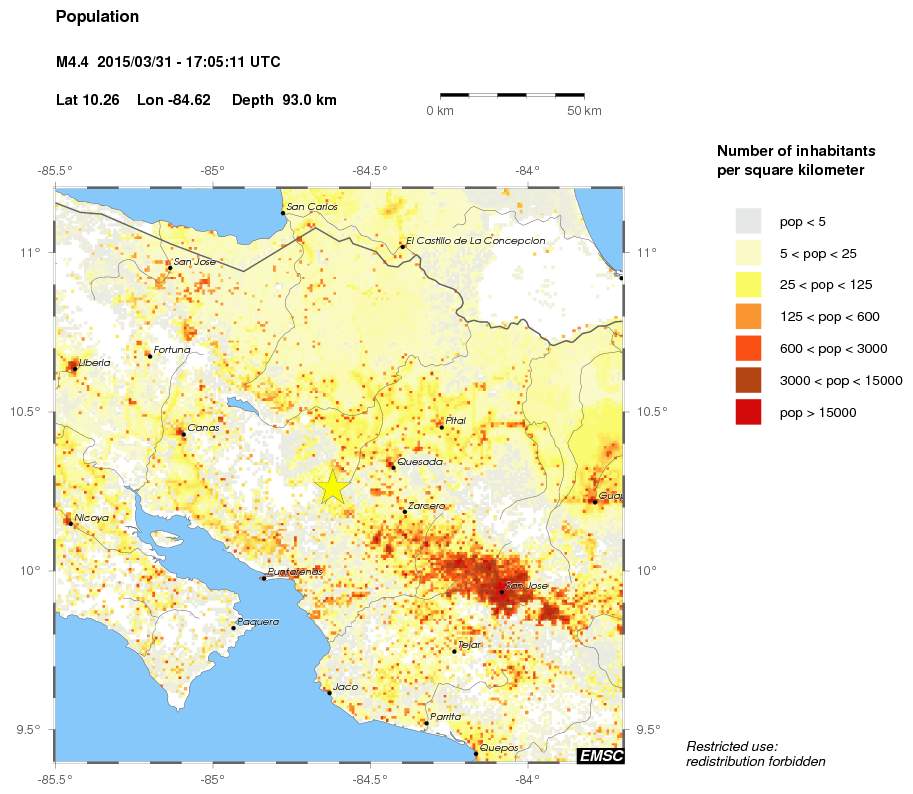Click the EMSC logo badge
This screenshot has height=794, width=913.
click(x=600, y=756)
